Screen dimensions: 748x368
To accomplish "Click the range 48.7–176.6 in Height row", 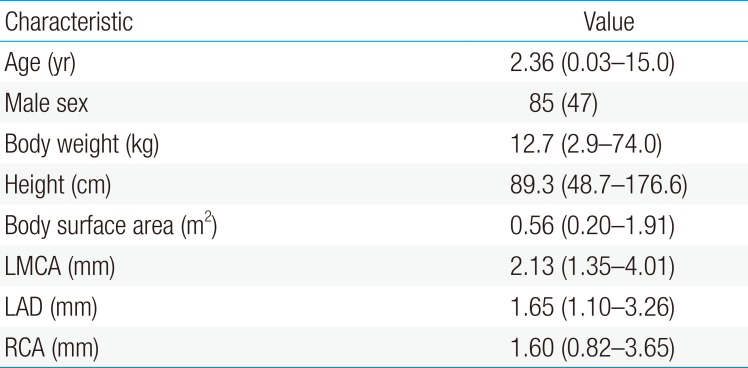I will [624, 186].
